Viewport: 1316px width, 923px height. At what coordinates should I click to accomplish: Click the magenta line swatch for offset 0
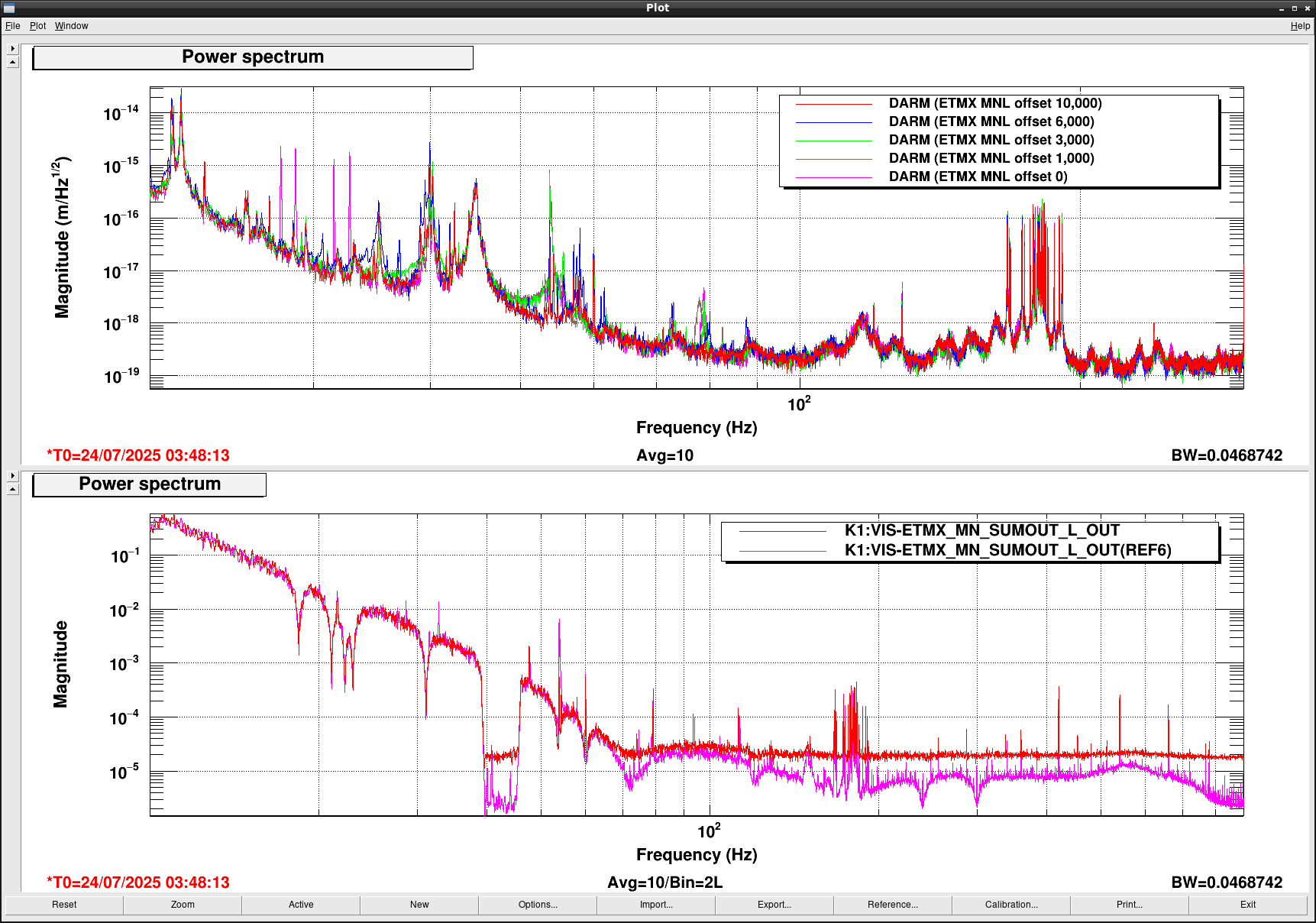coord(833,177)
